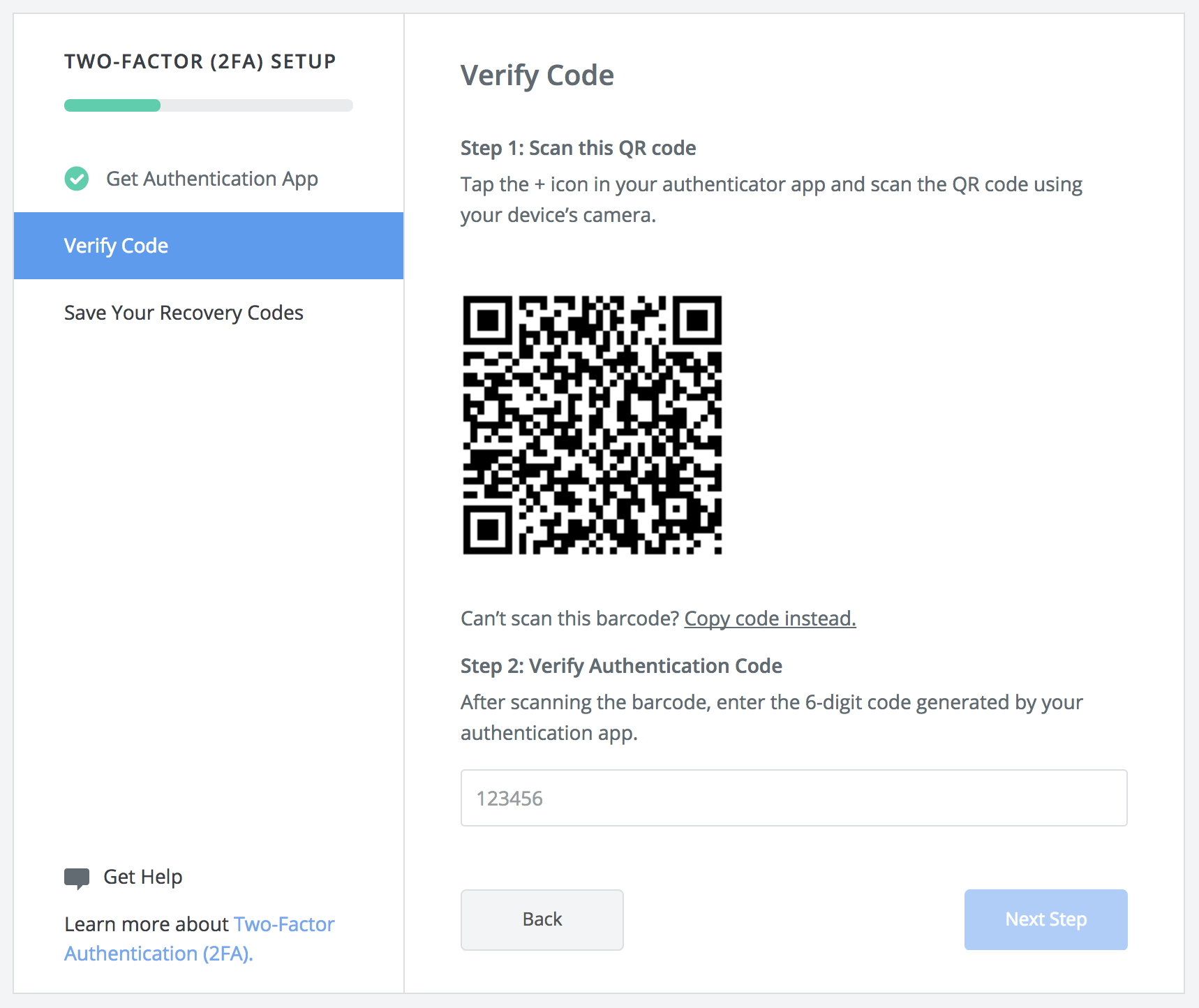Click the QR square pattern's top-left corner marker
This screenshot has width=1199, height=1008.
(489, 321)
